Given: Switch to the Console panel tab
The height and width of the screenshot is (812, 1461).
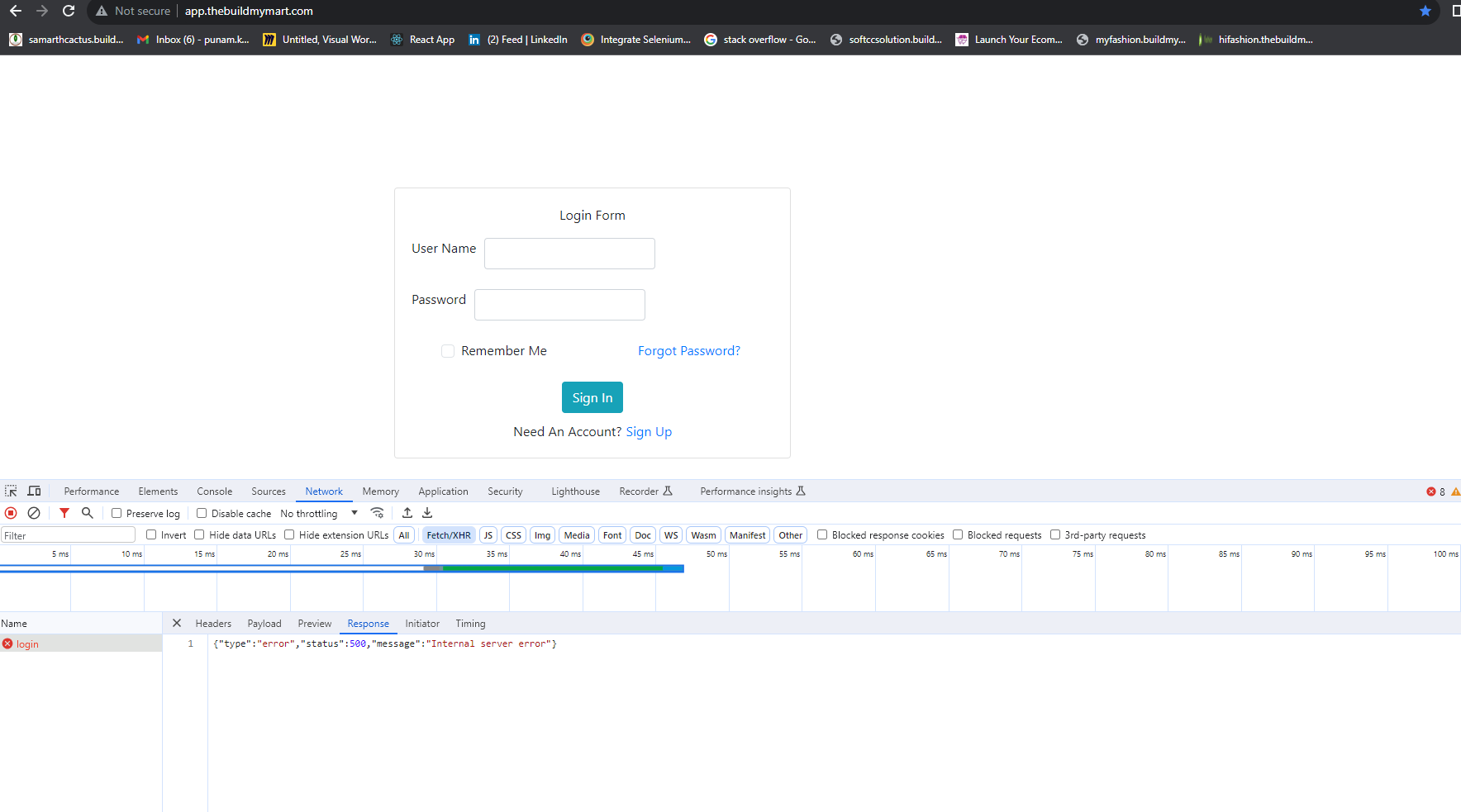Looking at the screenshot, I should point(215,491).
